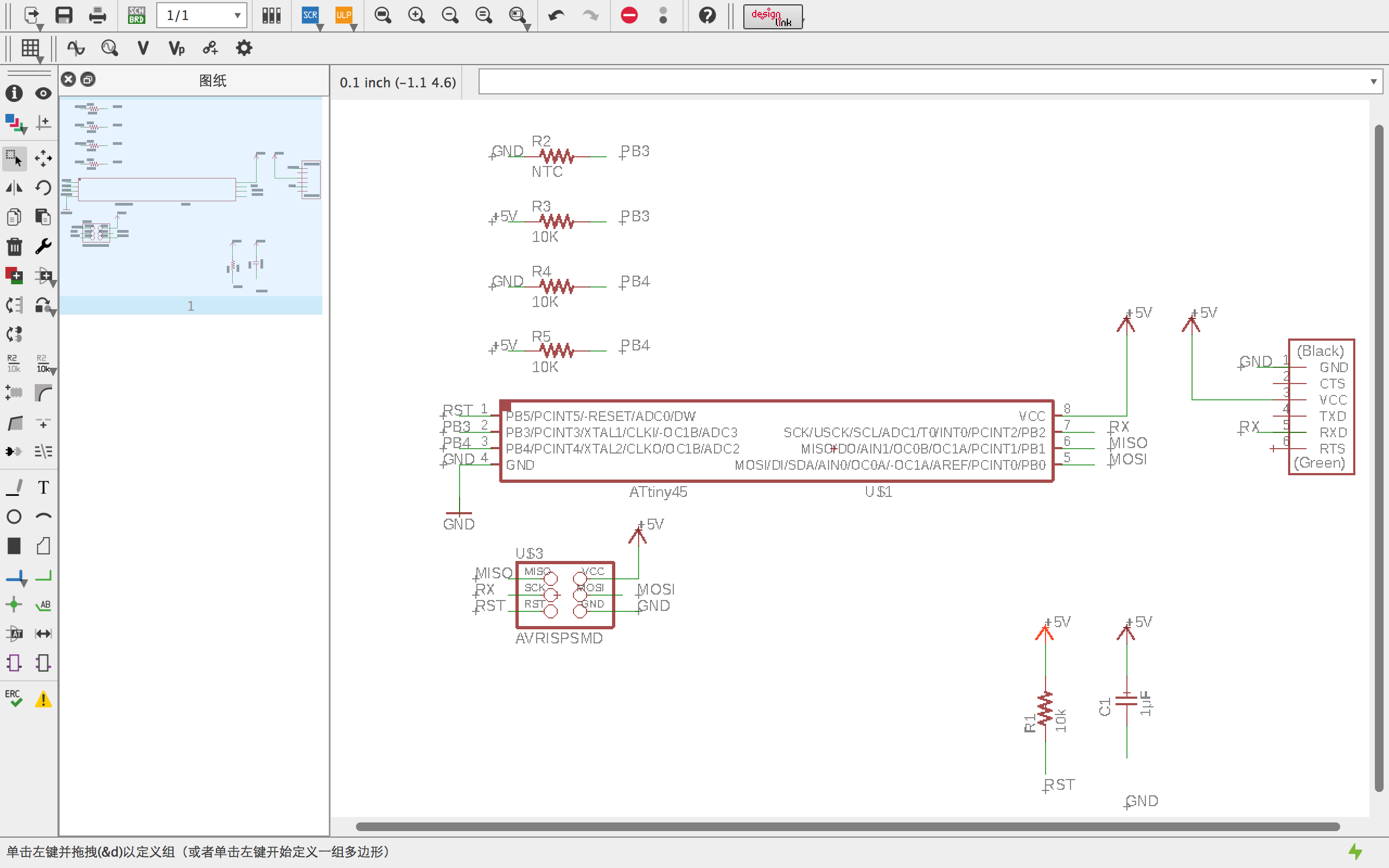Viewport: 1389px width, 868px height.
Task: Select the Info tool
Action: click(x=14, y=93)
